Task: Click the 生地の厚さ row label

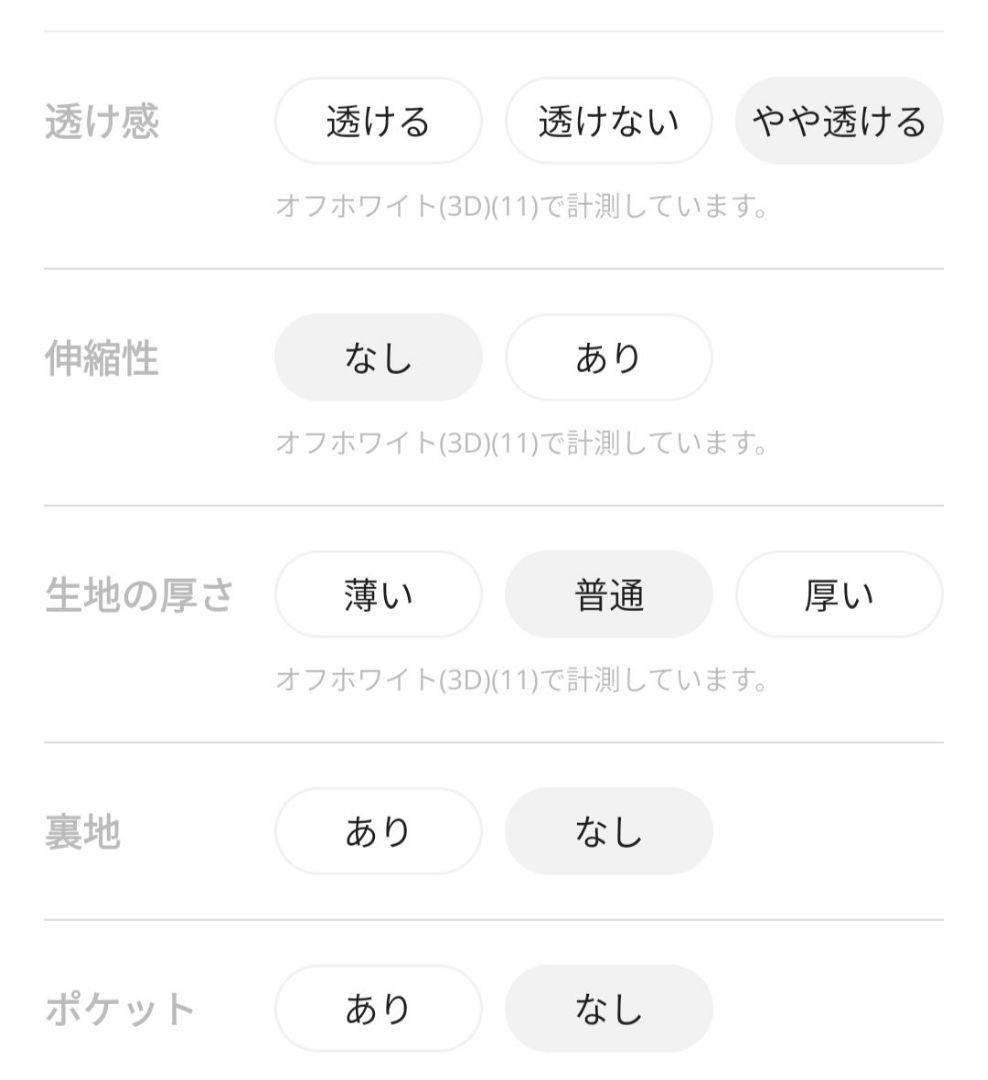Action: 139,595
